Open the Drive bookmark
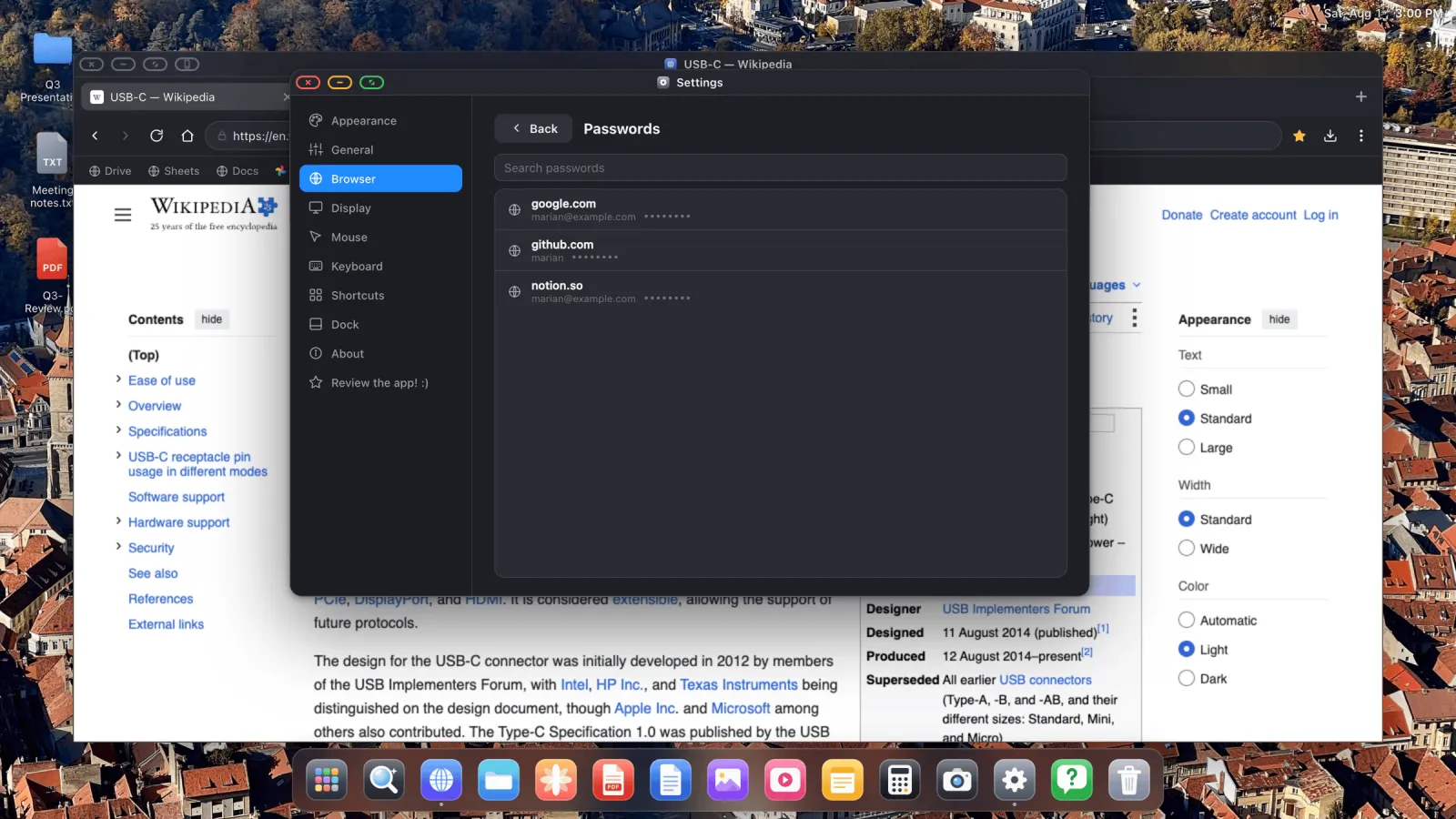 [110, 171]
